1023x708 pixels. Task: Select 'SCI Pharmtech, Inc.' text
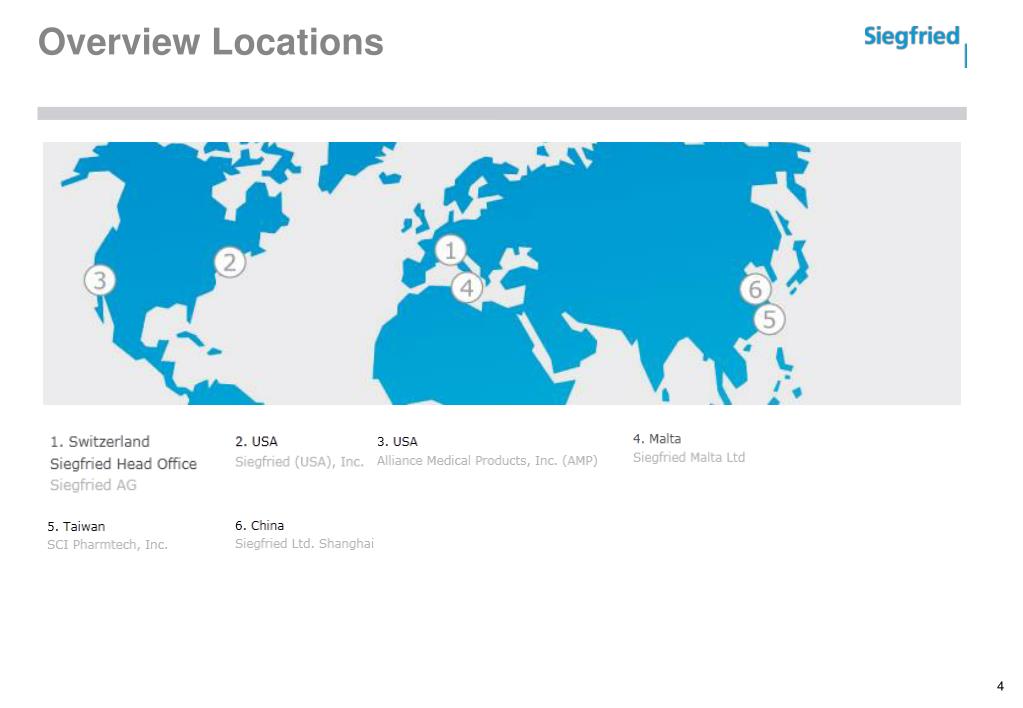108,544
